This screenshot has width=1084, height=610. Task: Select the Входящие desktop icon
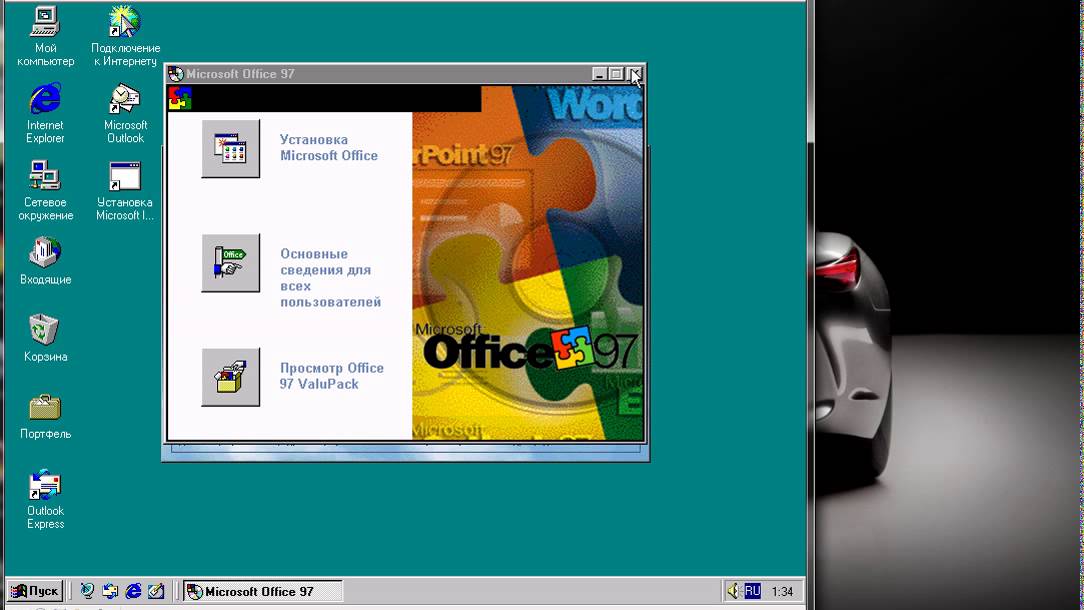click(x=45, y=261)
